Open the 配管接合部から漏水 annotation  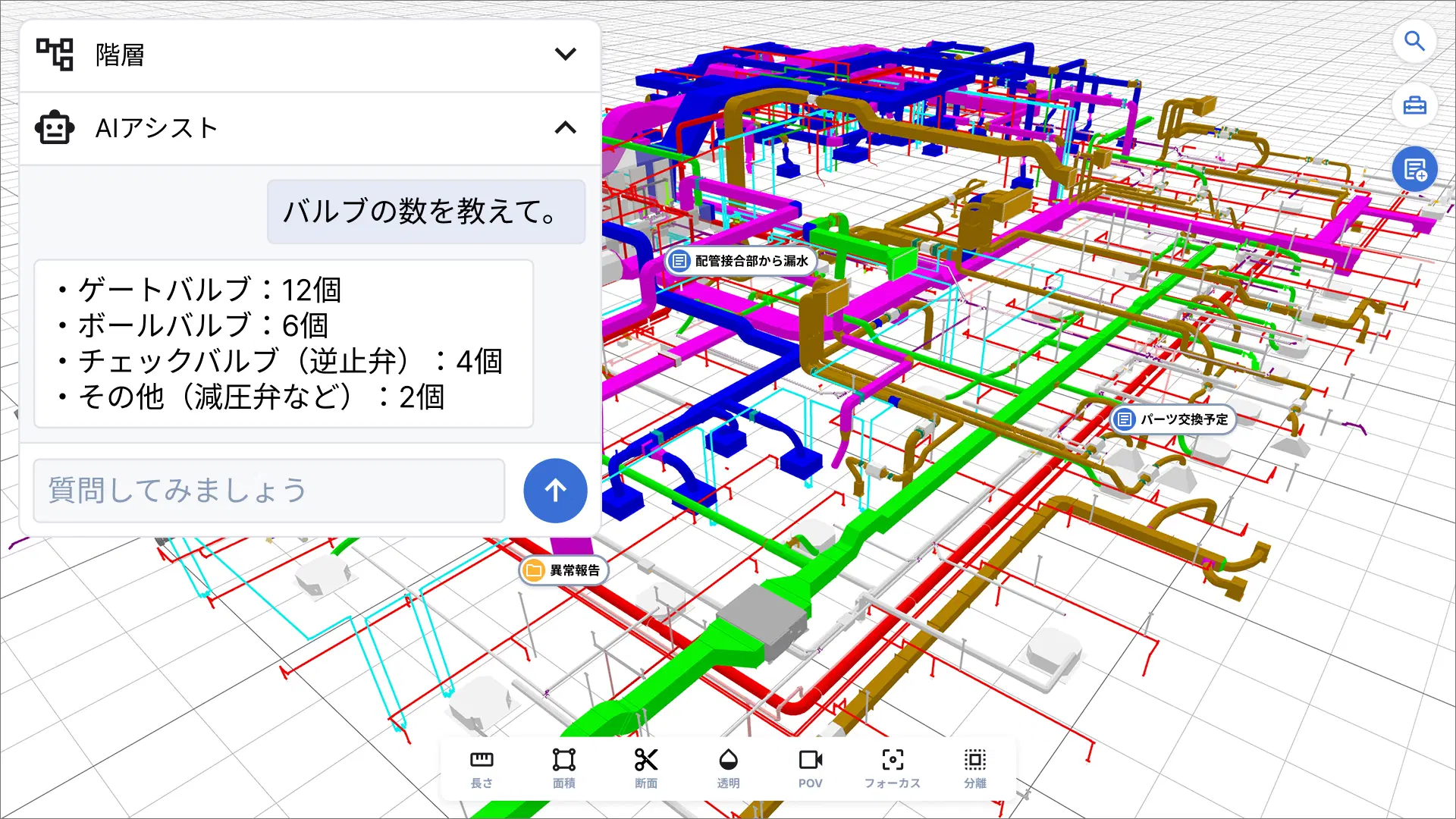point(741,261)
